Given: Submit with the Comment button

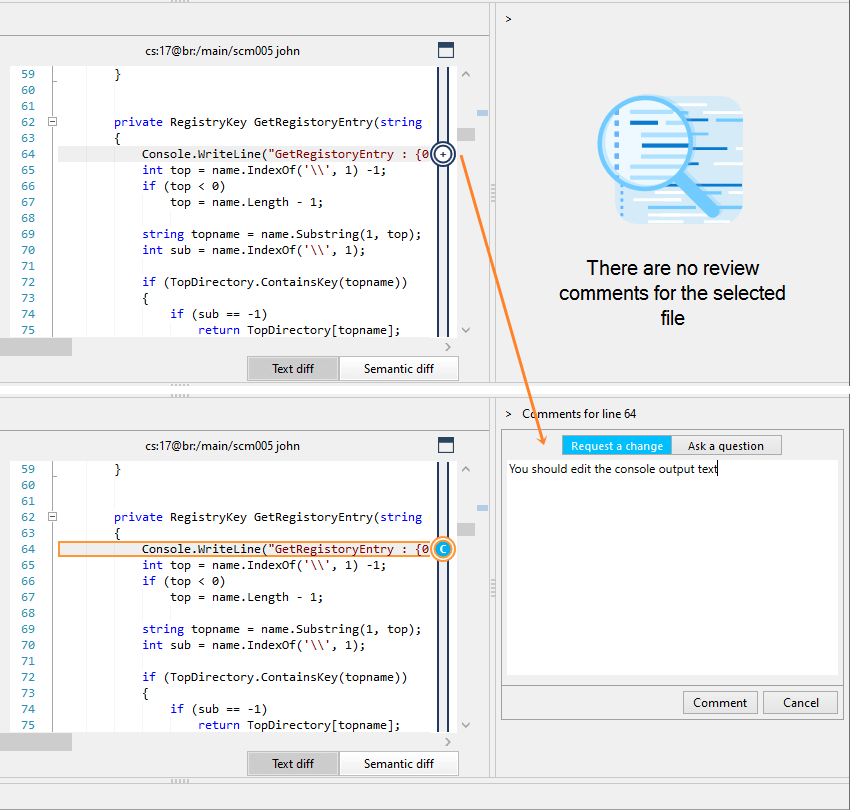Looking at the screenshot, I should [720, 703].
